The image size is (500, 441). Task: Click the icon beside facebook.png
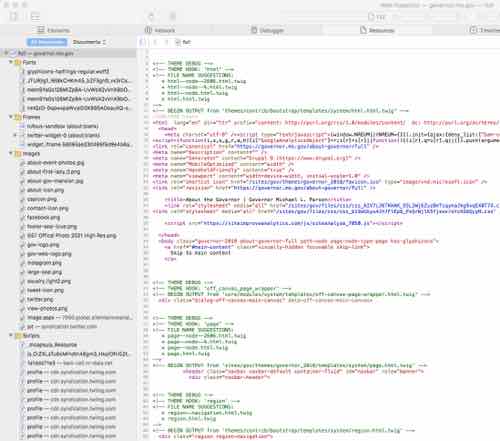pos(22,218)
